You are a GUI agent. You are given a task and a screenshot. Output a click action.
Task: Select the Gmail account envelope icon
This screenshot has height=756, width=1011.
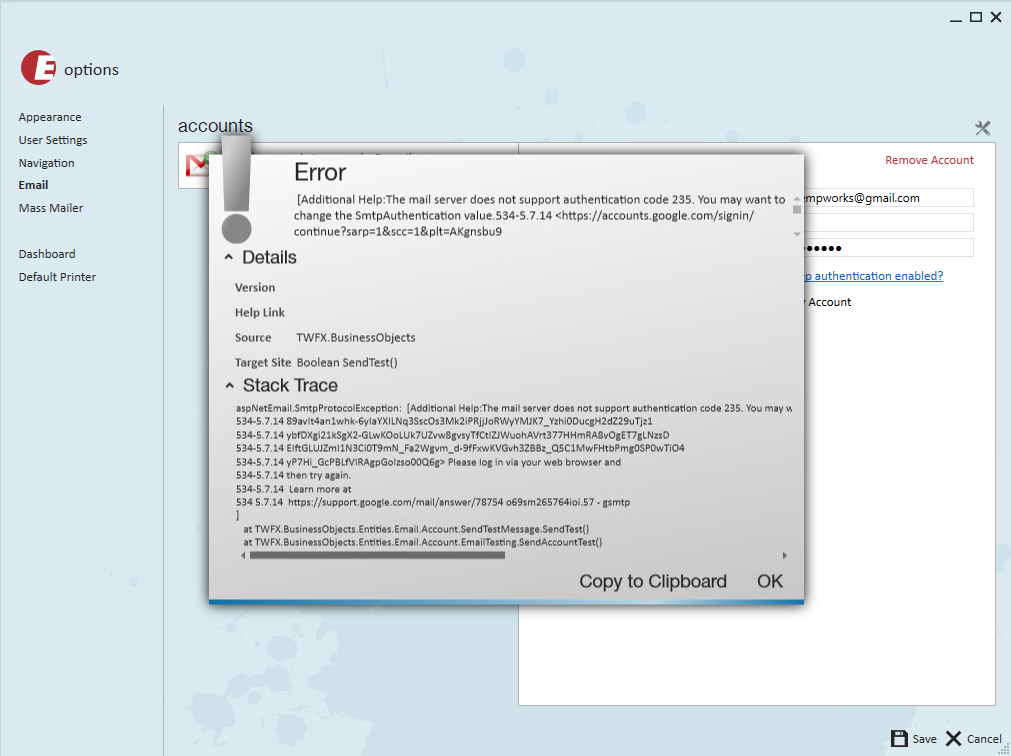pyautogui.click(x=197, y=165)
